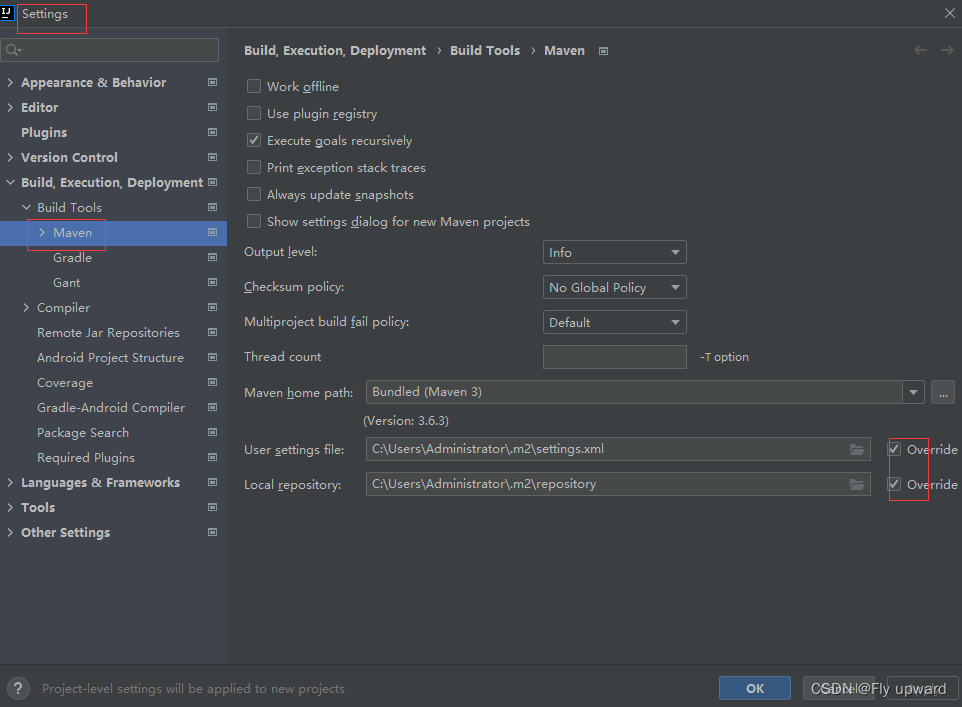Click project-level icon beside Plugins row
This screenshot has width=962, height=707.
point(212,133)
